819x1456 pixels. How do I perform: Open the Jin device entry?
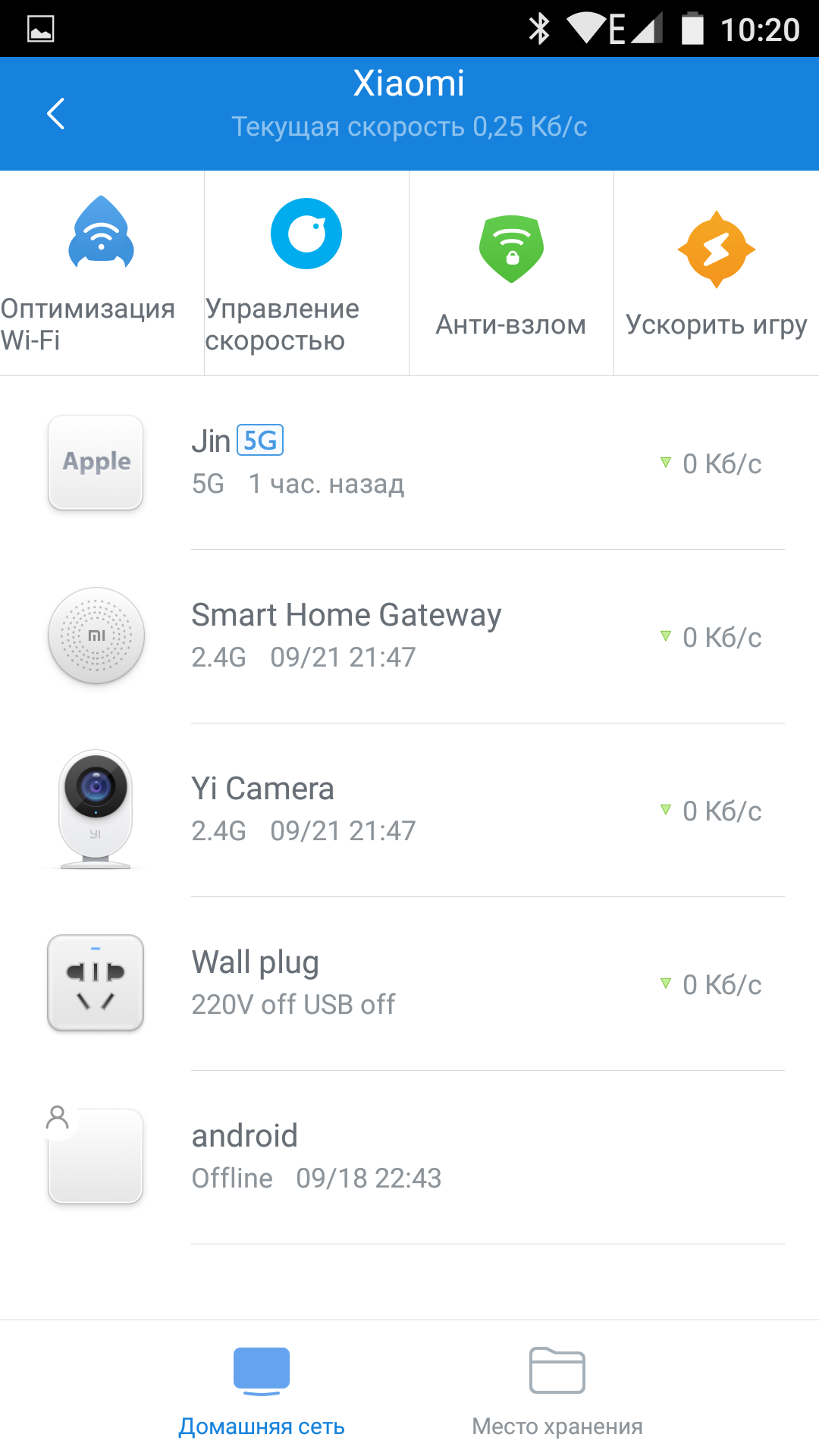[x=425, y=463]
